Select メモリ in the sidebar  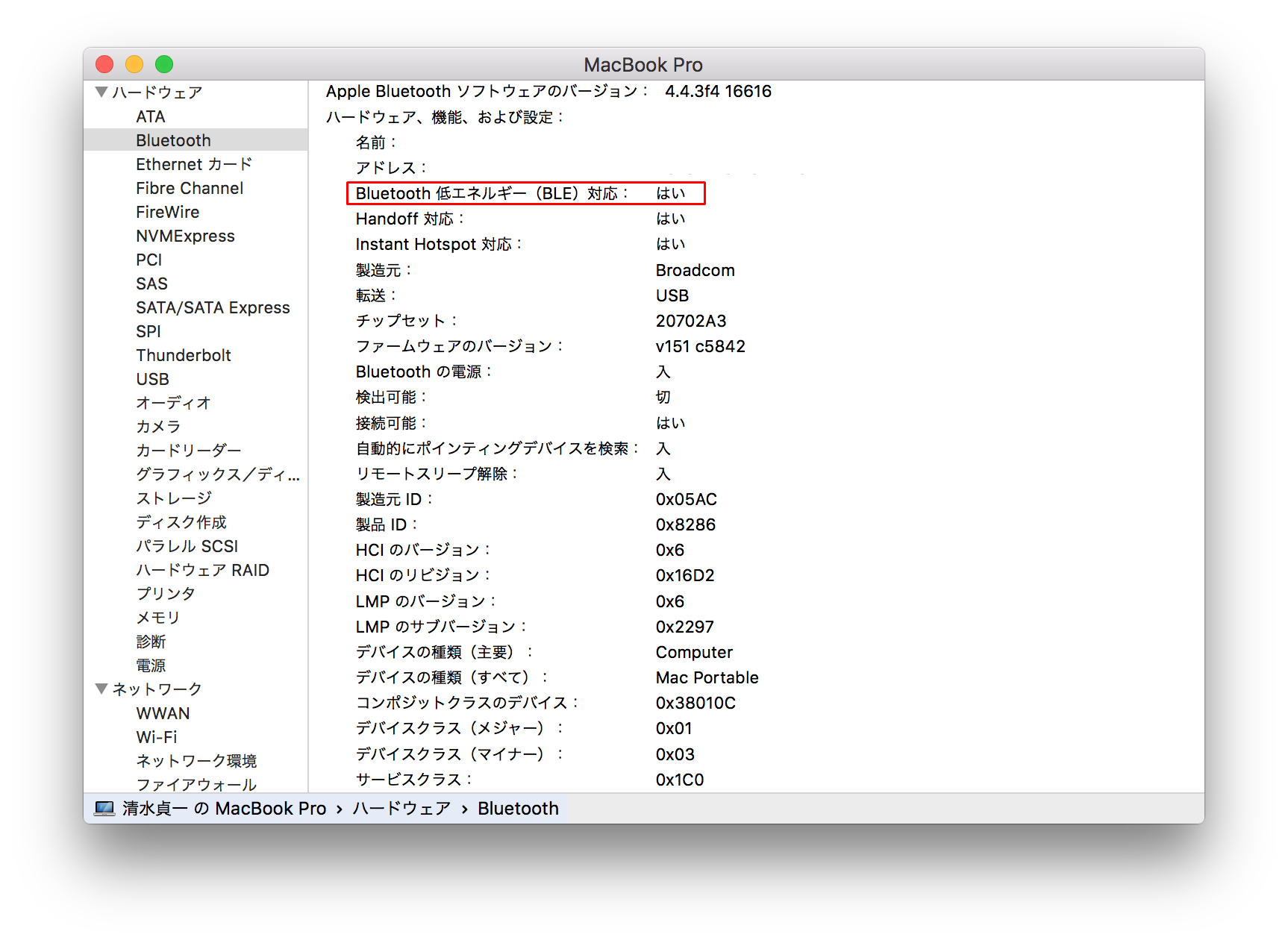(157, 618)
